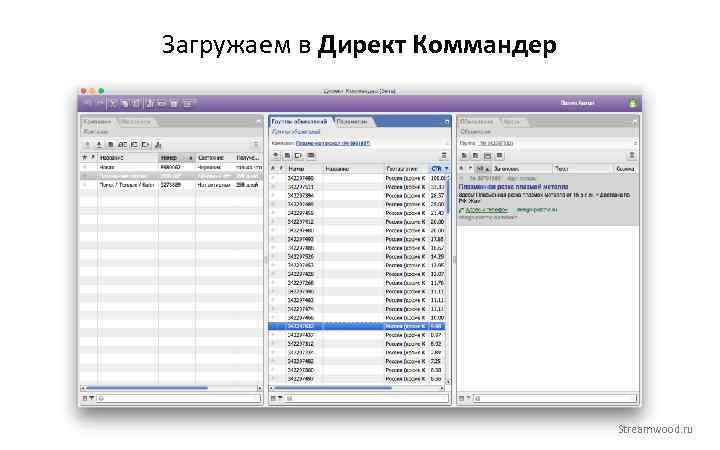720x450 pixels.
Task: Click the maximize icon of ad groups panel
Action: (446, 122)
